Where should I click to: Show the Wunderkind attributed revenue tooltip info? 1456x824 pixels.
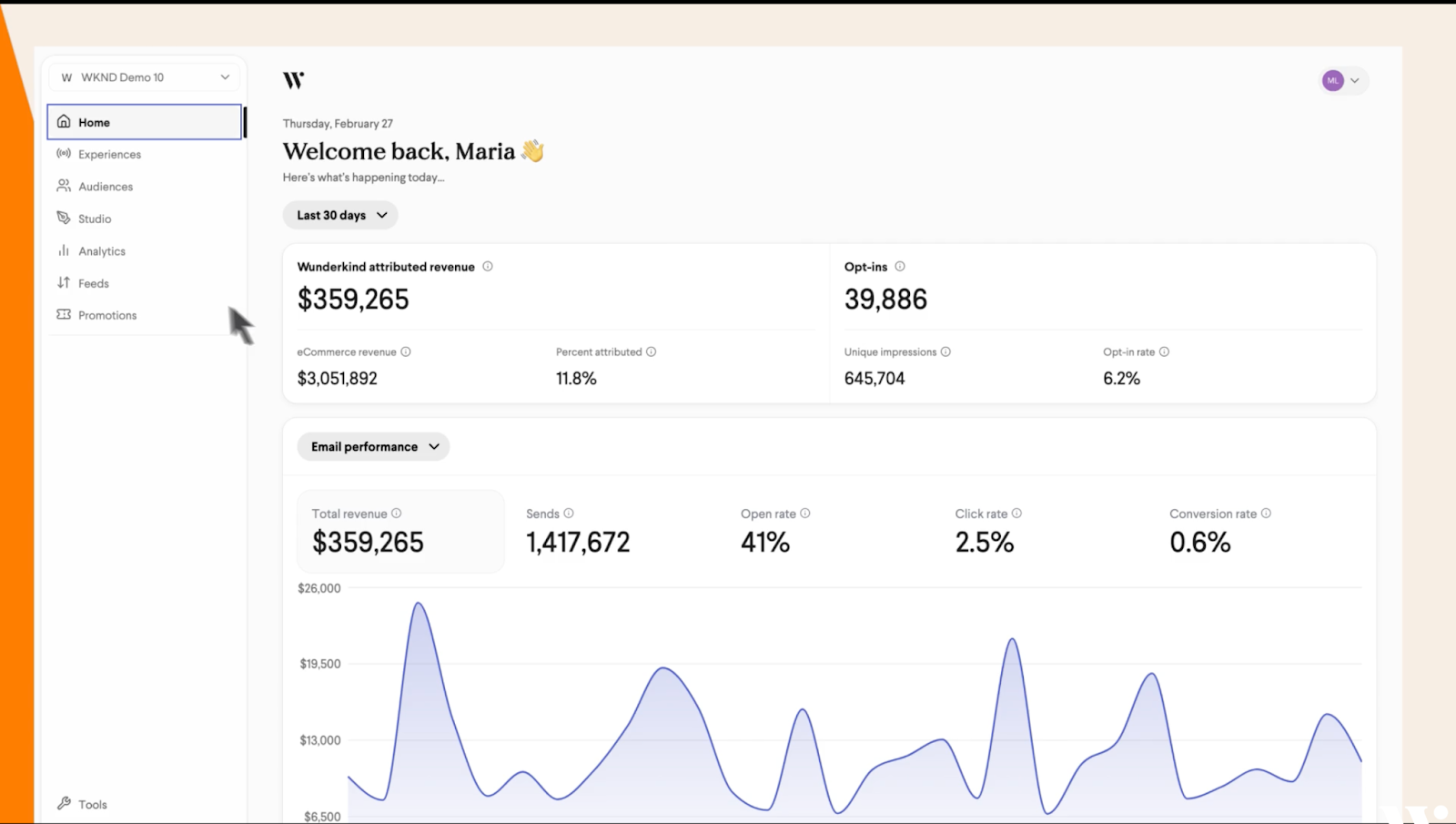(x=489, y=266)
